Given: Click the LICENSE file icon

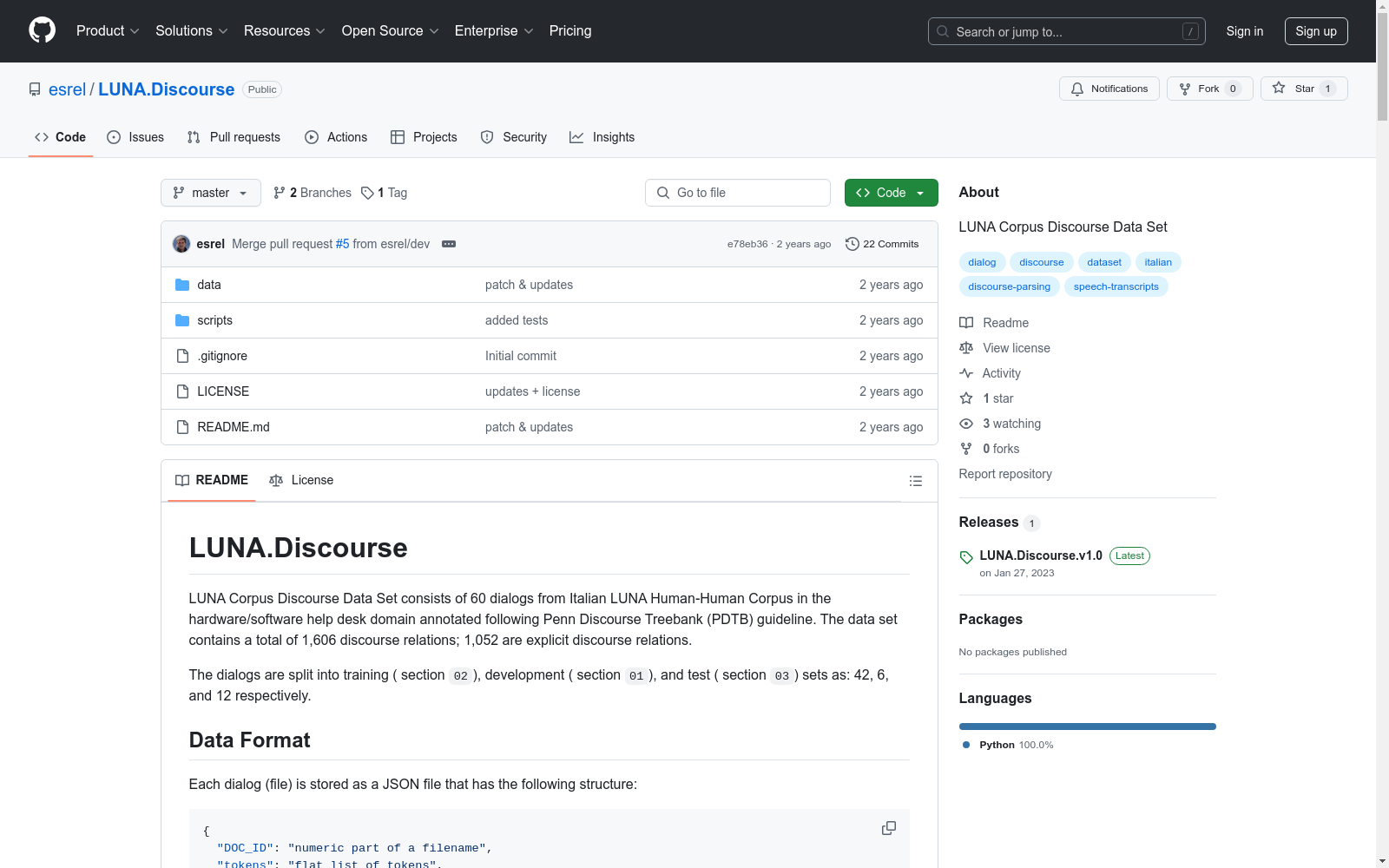Looking at the screenshot, I should 182,391.
